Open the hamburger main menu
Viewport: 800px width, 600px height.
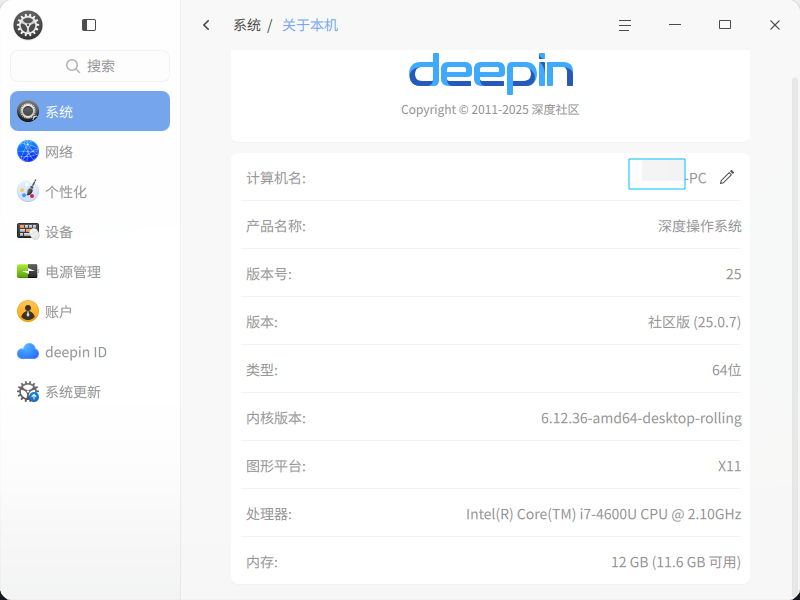(625, 25)
